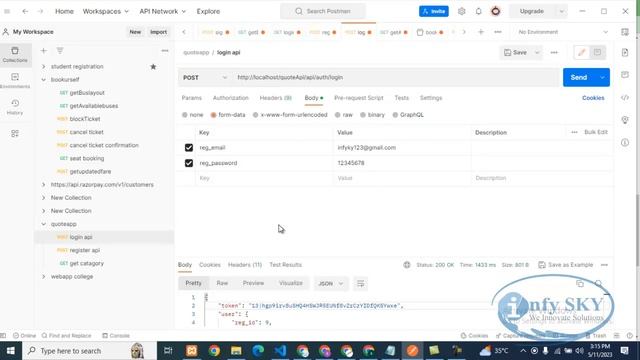Click the Save button
Screen dimensions: 640x360
point(516,53)
